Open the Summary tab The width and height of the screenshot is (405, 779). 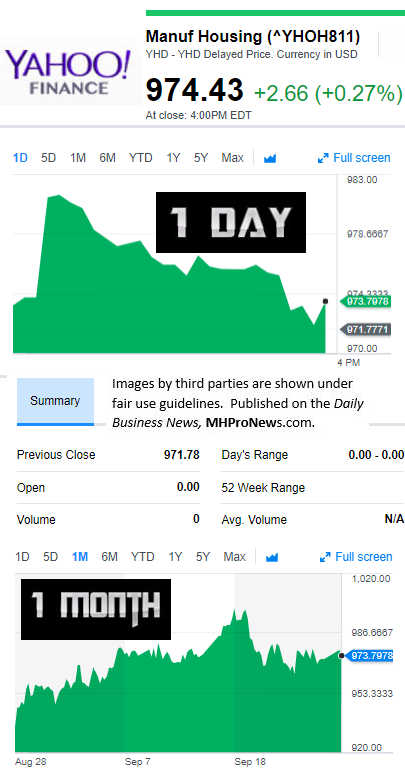[55, 401]
